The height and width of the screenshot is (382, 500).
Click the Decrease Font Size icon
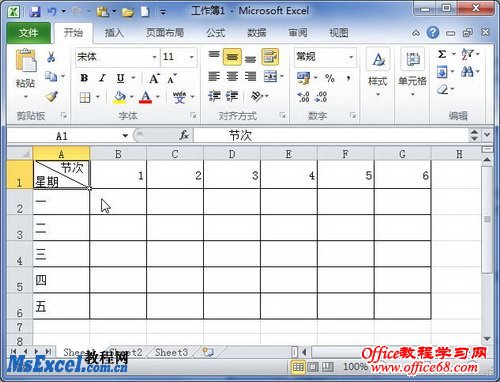coord(172,79)
